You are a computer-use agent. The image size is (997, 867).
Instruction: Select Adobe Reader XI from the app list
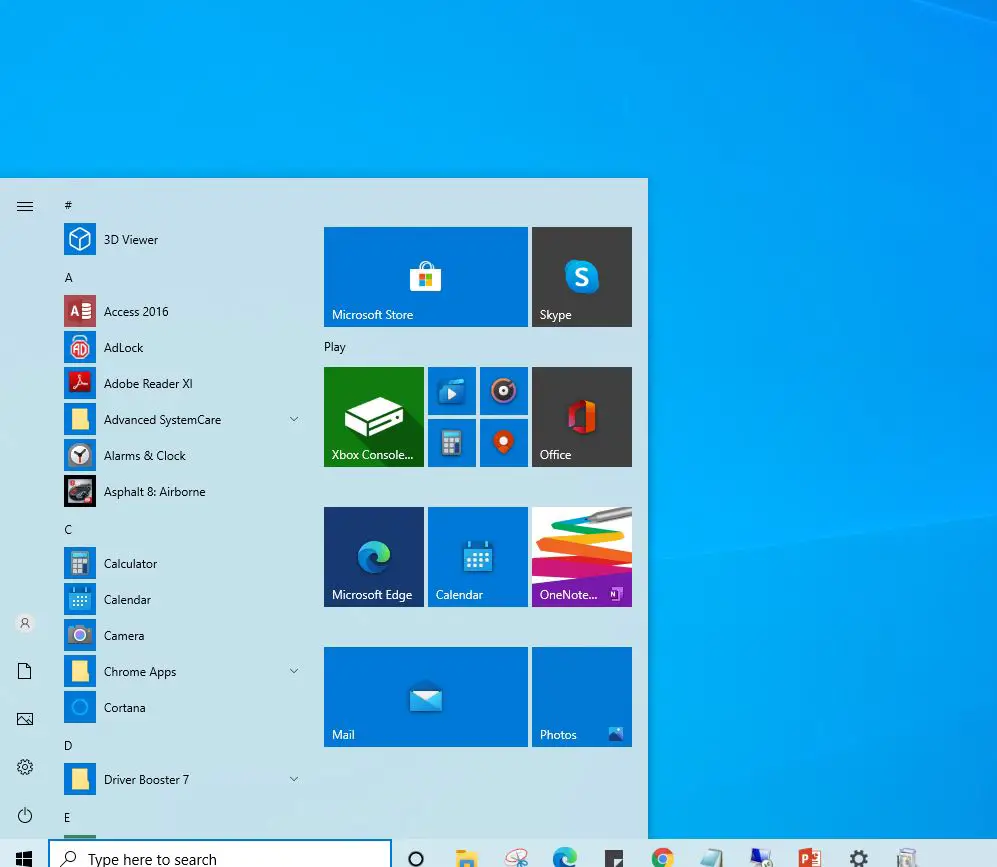(147, 384)
